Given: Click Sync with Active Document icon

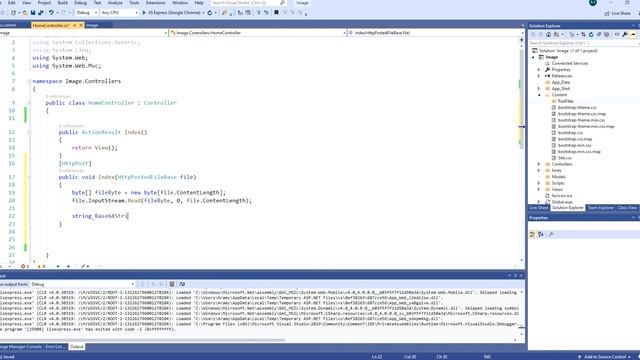Looking at the screenshot, I should pyautogui.click(x=583, y=35).
